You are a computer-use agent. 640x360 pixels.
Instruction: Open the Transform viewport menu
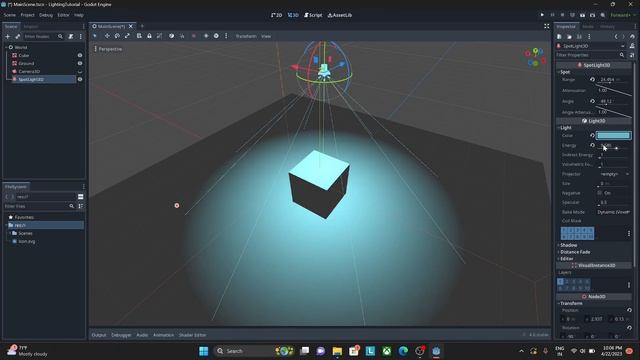tap(246, 36)
